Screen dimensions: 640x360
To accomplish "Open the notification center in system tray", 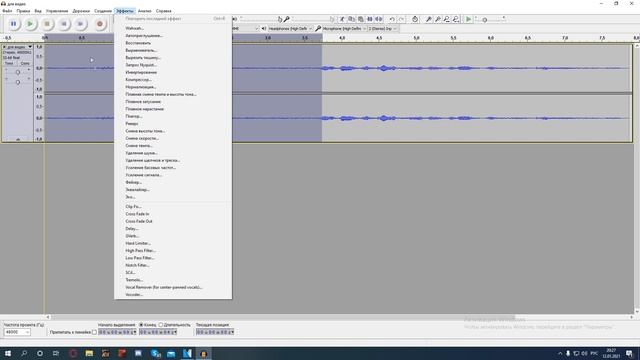I will click(630, 353).
